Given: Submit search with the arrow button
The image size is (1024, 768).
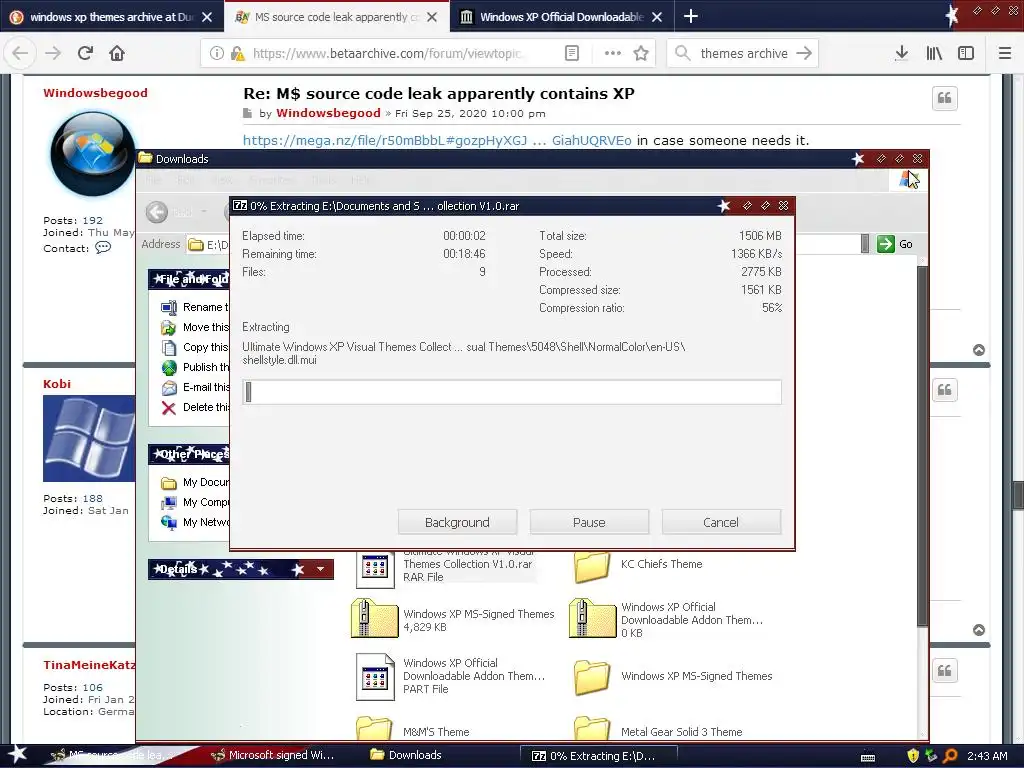Looking at the screenshot, I should [805, 54].
